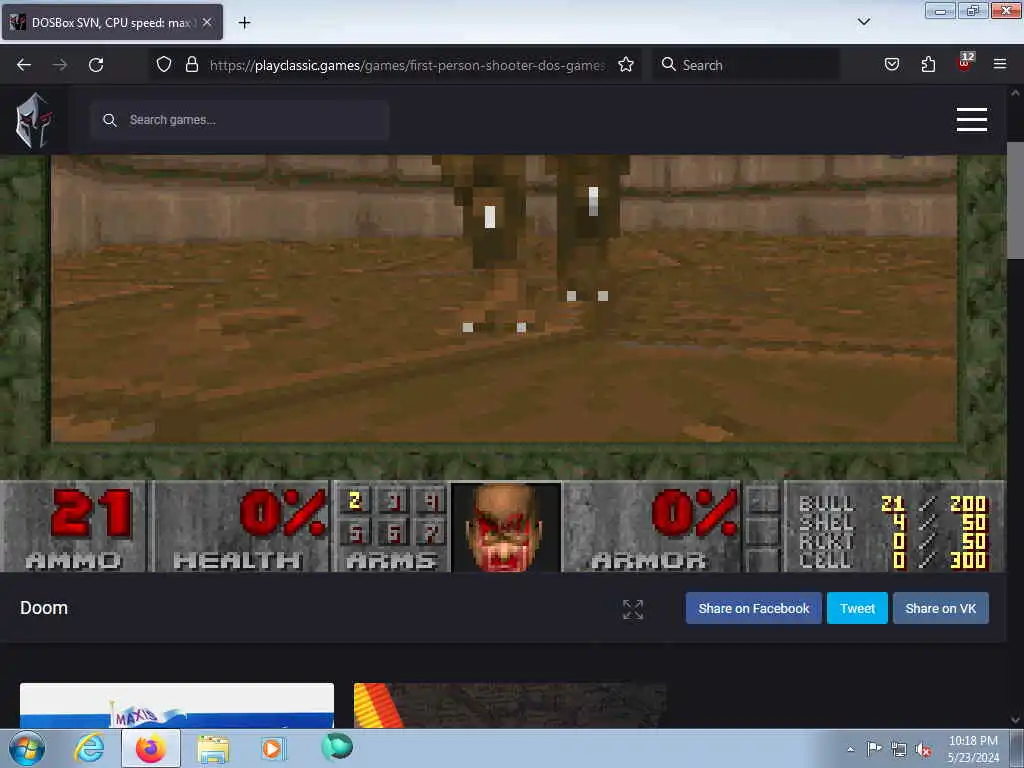Click the forward navigation arrow
This screenshot has height=768, width=1024.
pyautogui.click(x=60, y=65)
